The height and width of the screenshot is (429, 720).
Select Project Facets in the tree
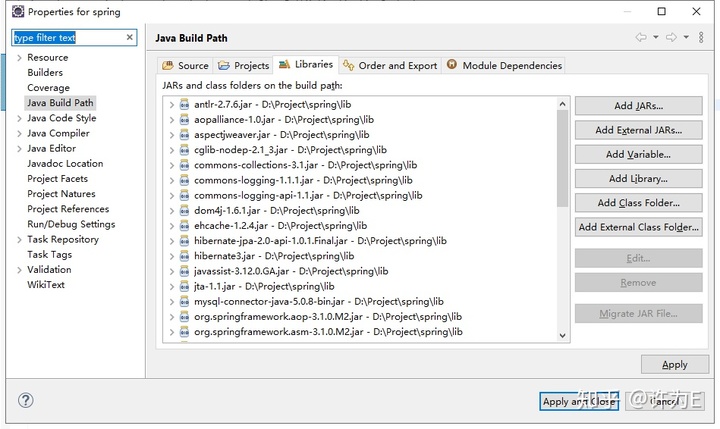(57, 179)
